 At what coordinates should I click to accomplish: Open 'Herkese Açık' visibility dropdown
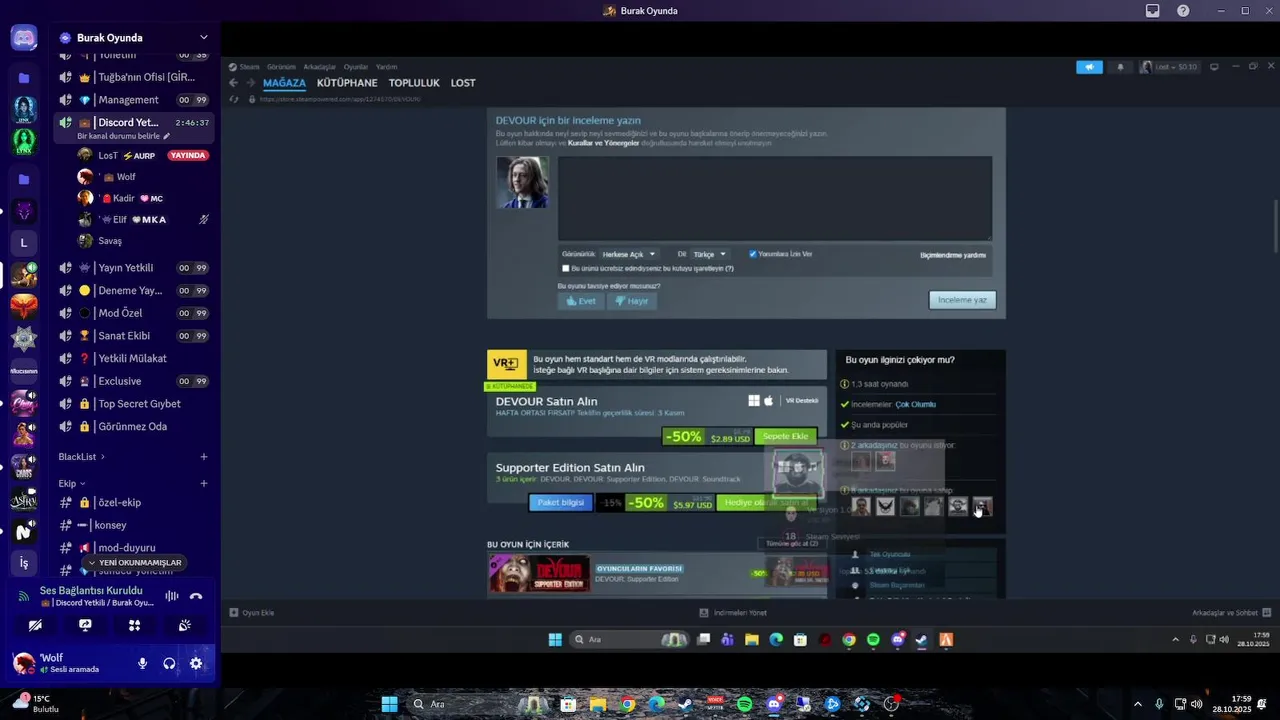[x=629, y=254]
